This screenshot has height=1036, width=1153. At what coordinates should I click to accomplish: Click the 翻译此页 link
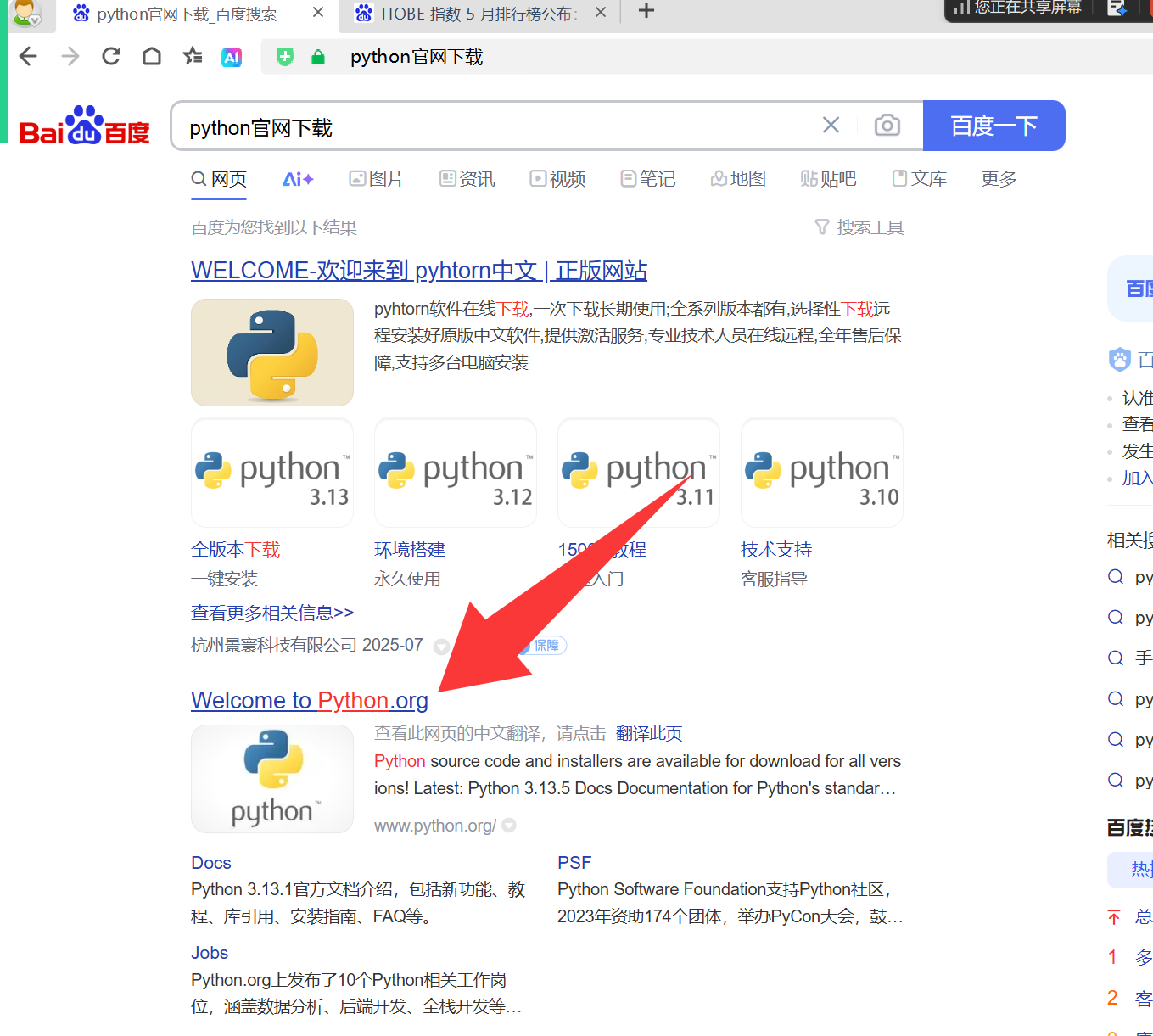649,733
